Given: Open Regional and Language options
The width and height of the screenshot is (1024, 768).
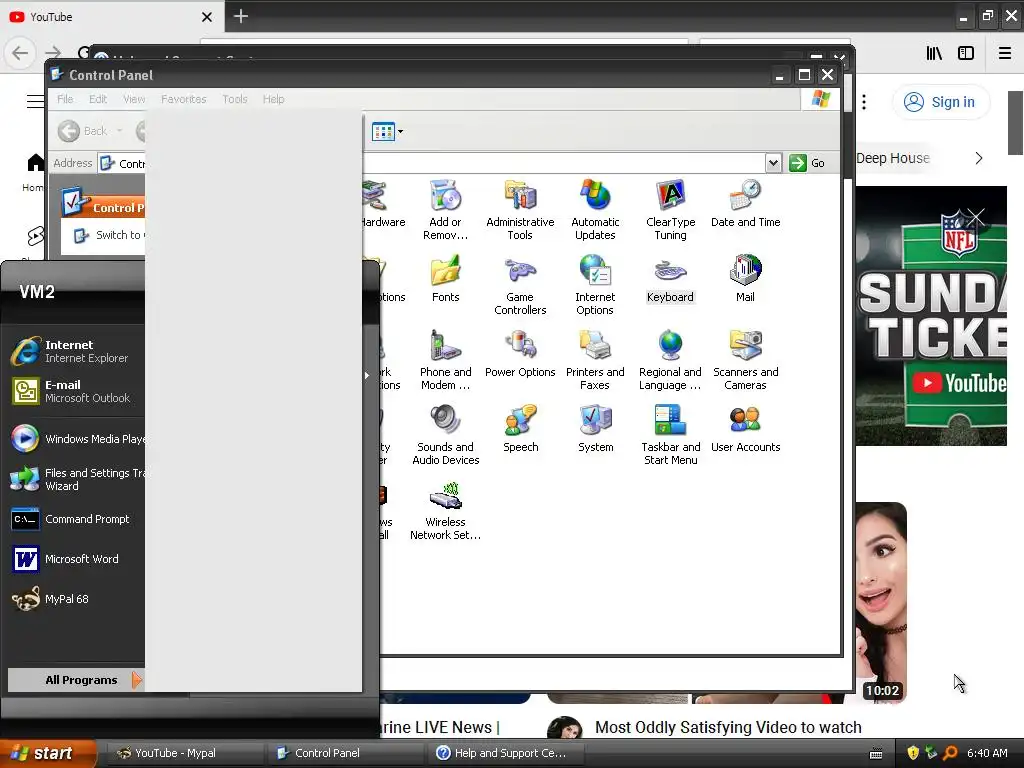Looking at the screenshot, I should 670,360.
